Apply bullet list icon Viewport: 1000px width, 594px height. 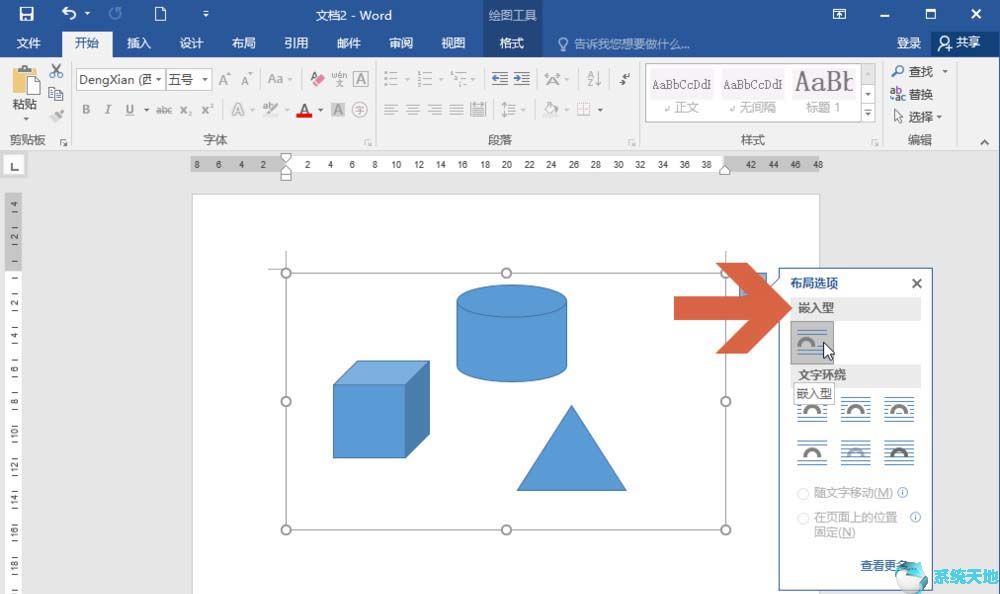(391, 79)
